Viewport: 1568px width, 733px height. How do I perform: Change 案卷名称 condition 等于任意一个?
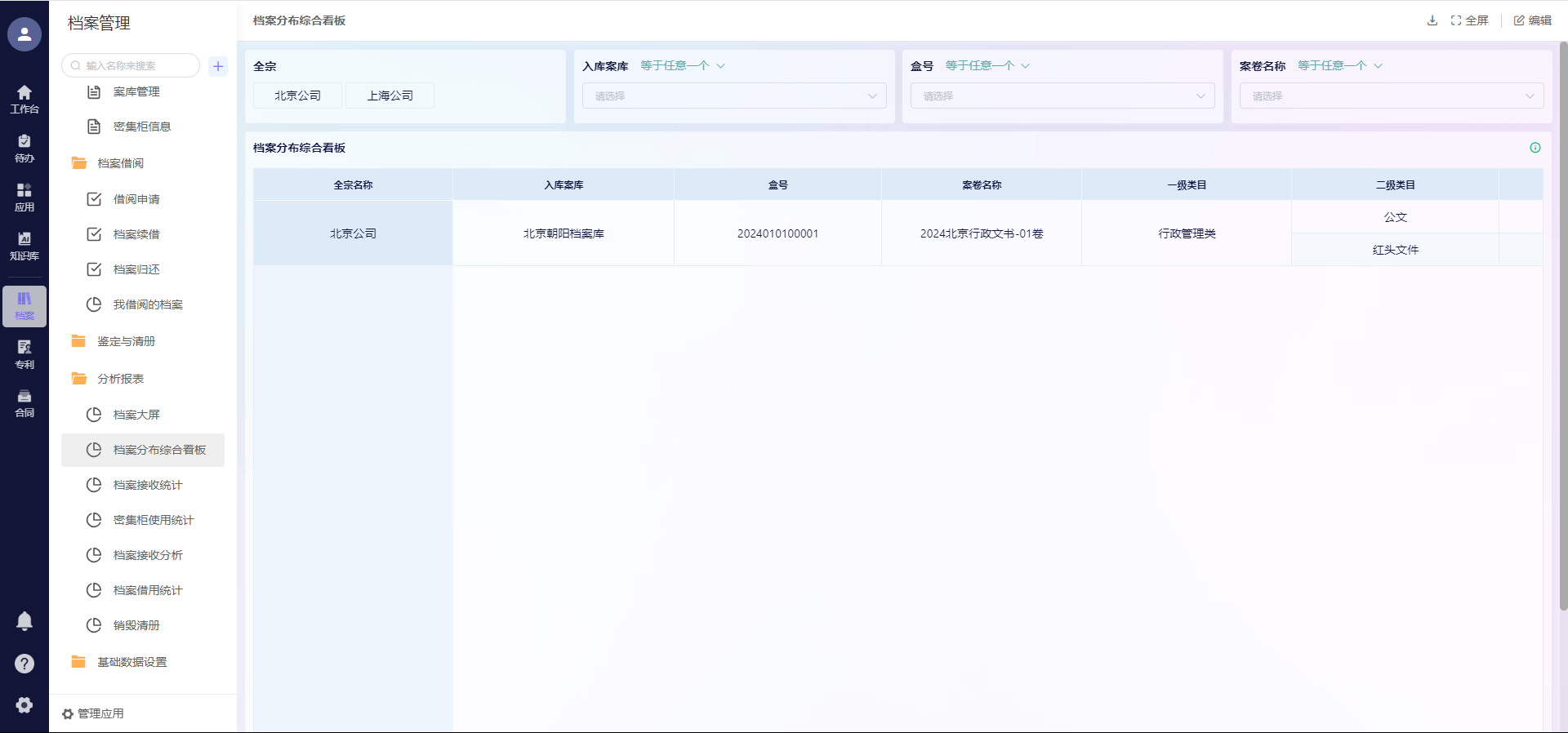(x=1339, y=65)
